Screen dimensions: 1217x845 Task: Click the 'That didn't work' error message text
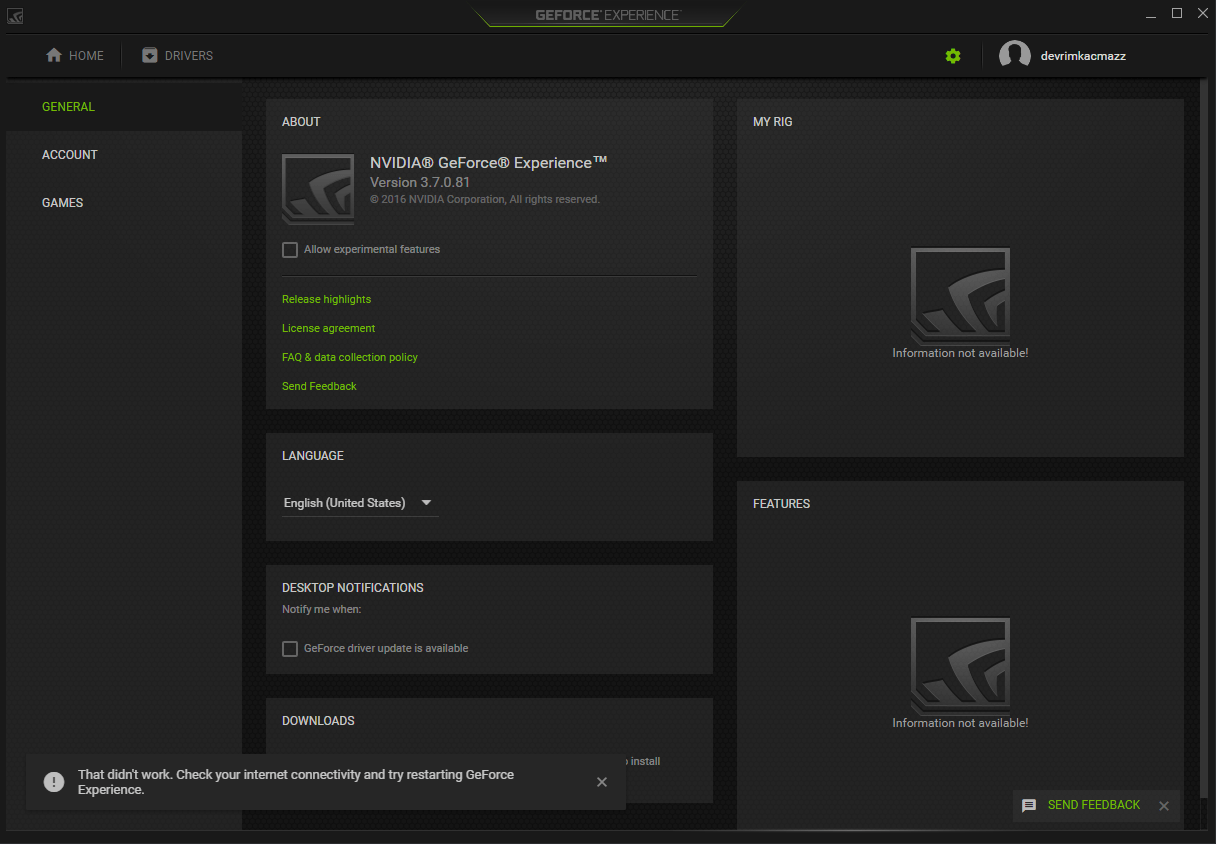point(296,782)
